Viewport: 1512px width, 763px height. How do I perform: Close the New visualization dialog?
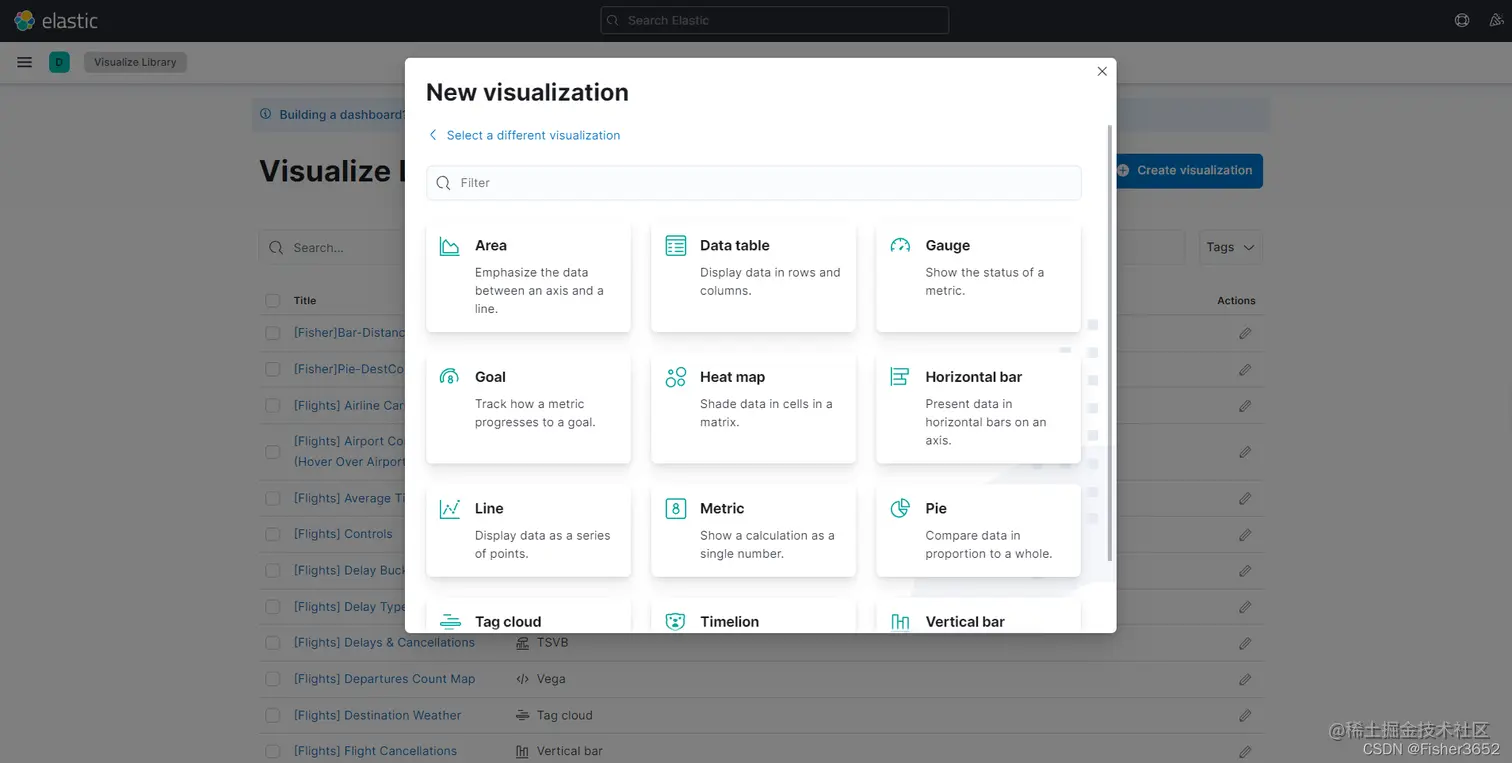[x=1102, y=71]
